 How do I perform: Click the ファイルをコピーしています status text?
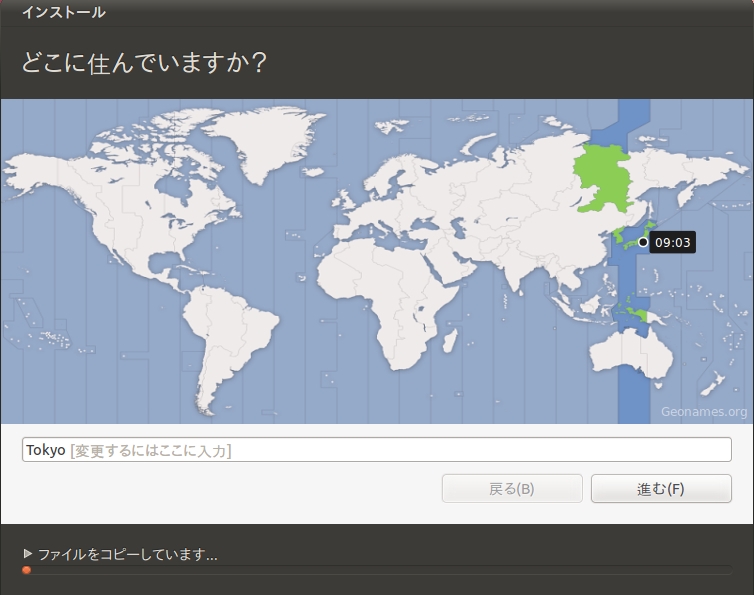click(x=127, y=555)
